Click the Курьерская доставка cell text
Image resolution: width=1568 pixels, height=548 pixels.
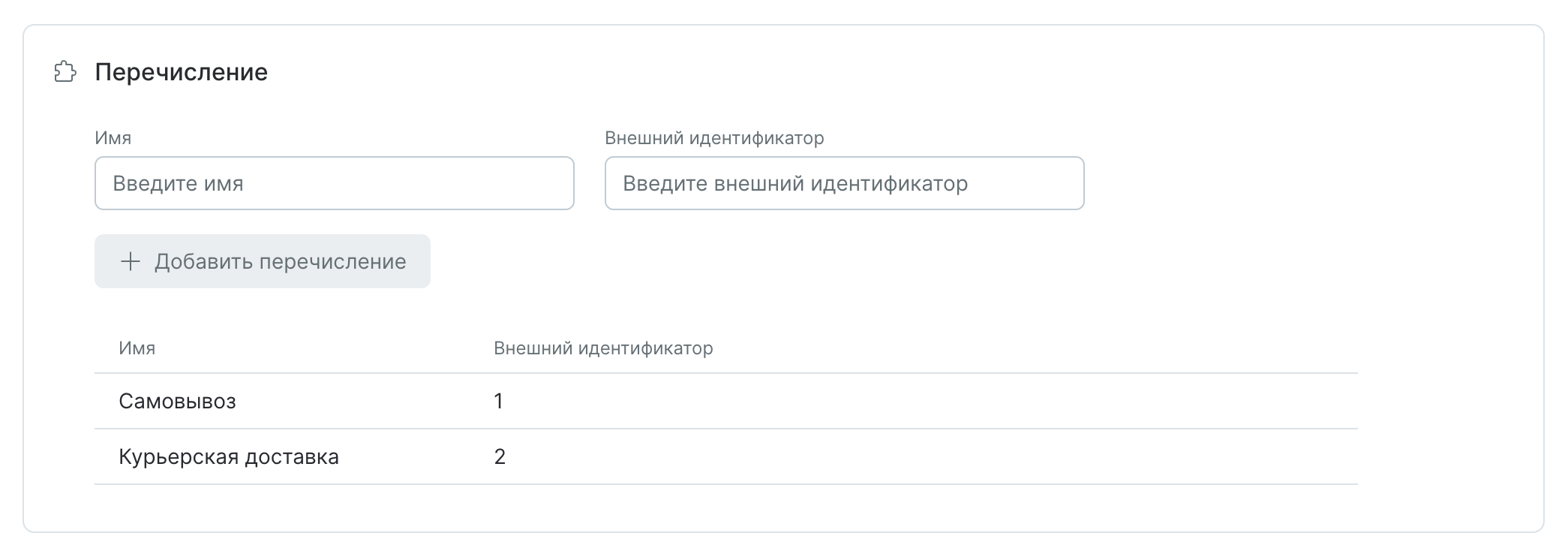click(229, 456)
